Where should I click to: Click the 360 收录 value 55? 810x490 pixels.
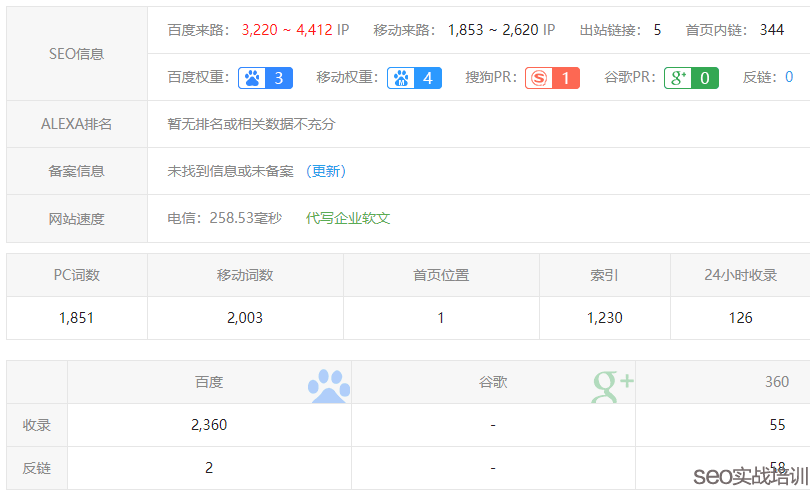(777, 424)
